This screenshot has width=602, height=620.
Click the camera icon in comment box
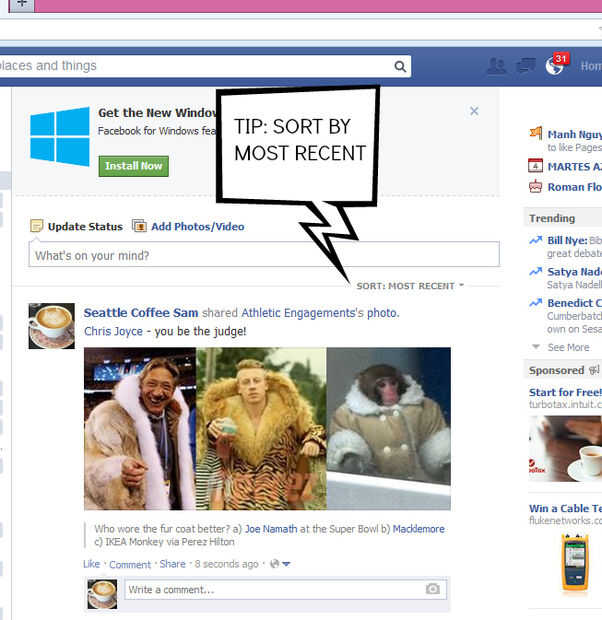(x=433, y=589)
